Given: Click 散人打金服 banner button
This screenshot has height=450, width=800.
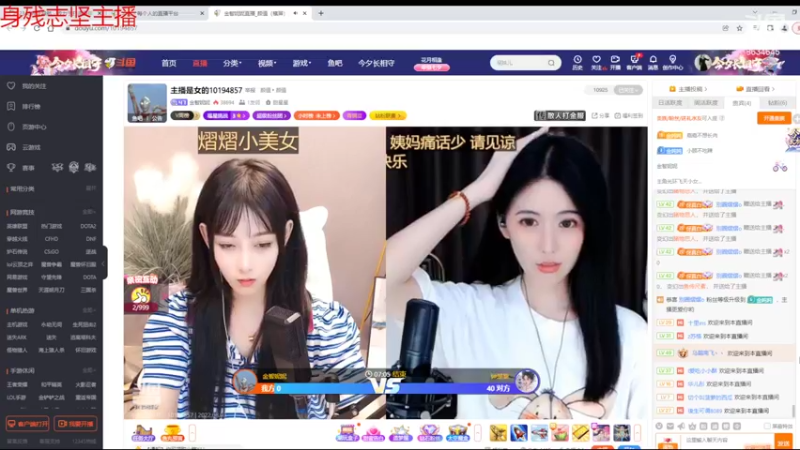Looking at the screenshot, I should tap(560, 116).
